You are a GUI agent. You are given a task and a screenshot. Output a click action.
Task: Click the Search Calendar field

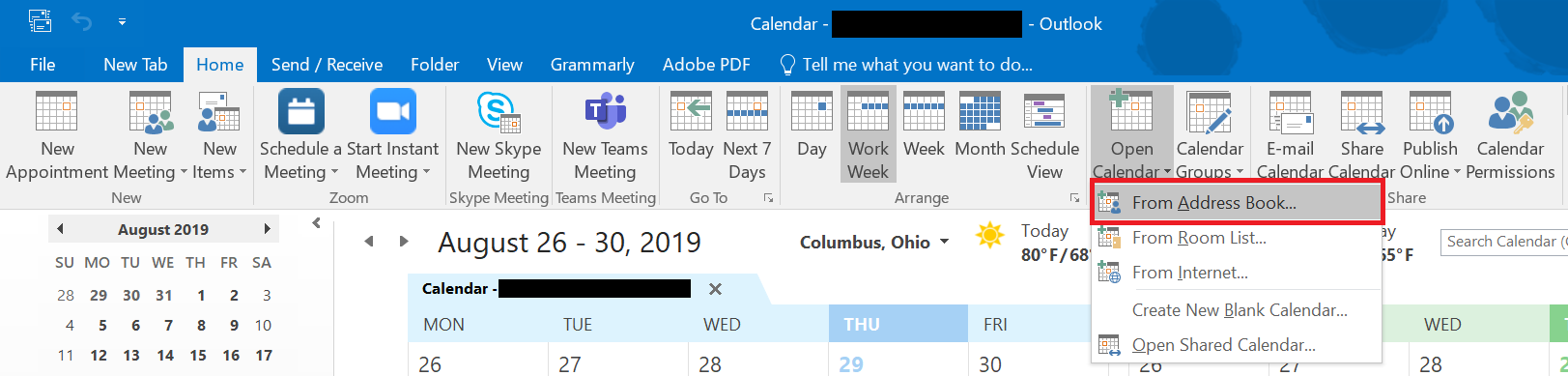point(1503,242)
